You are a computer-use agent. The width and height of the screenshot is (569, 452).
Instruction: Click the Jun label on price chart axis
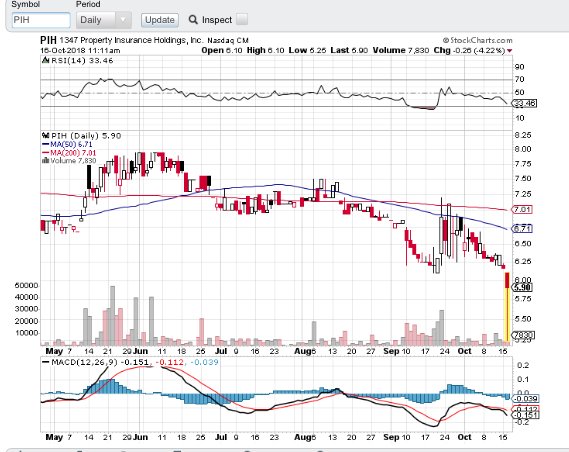(x=140, y=351)
